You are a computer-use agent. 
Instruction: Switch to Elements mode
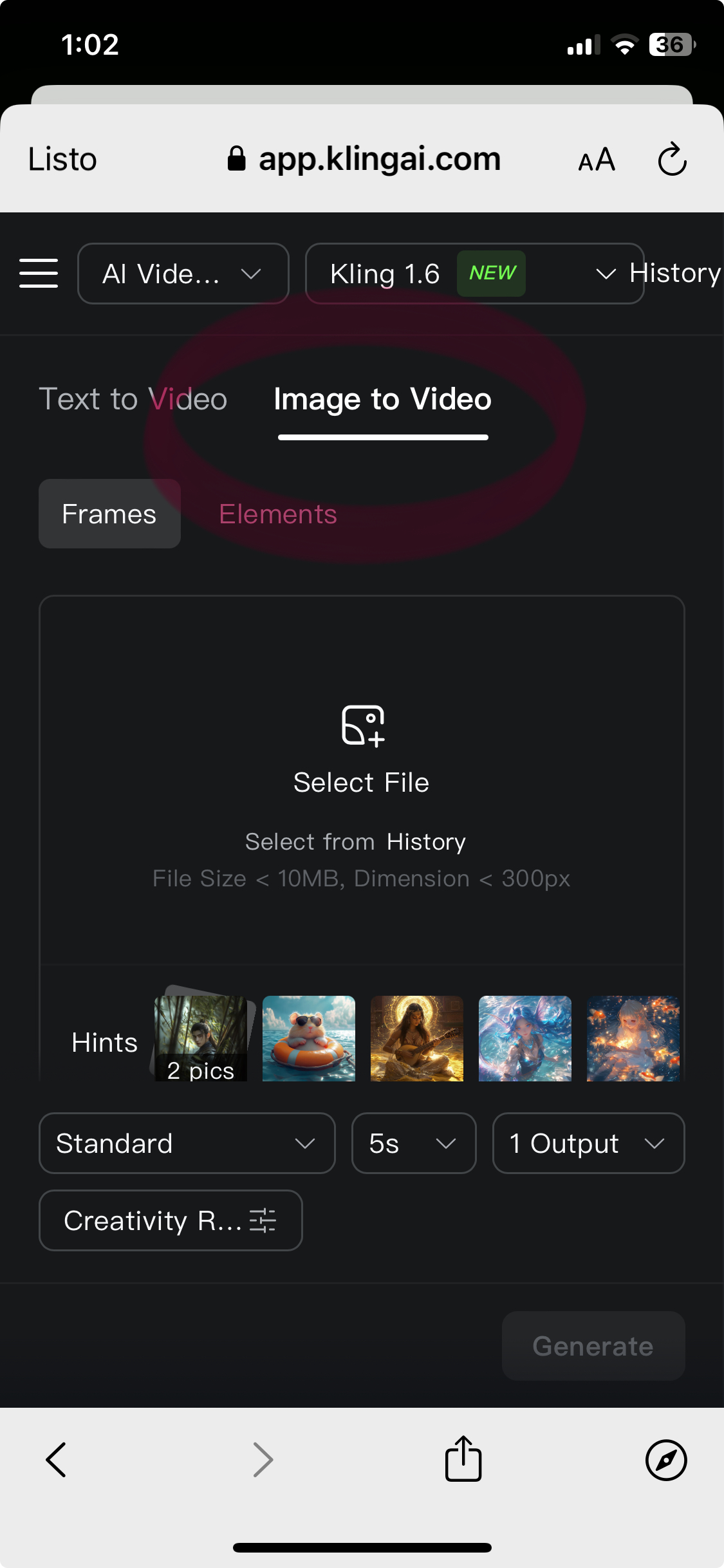278,514
